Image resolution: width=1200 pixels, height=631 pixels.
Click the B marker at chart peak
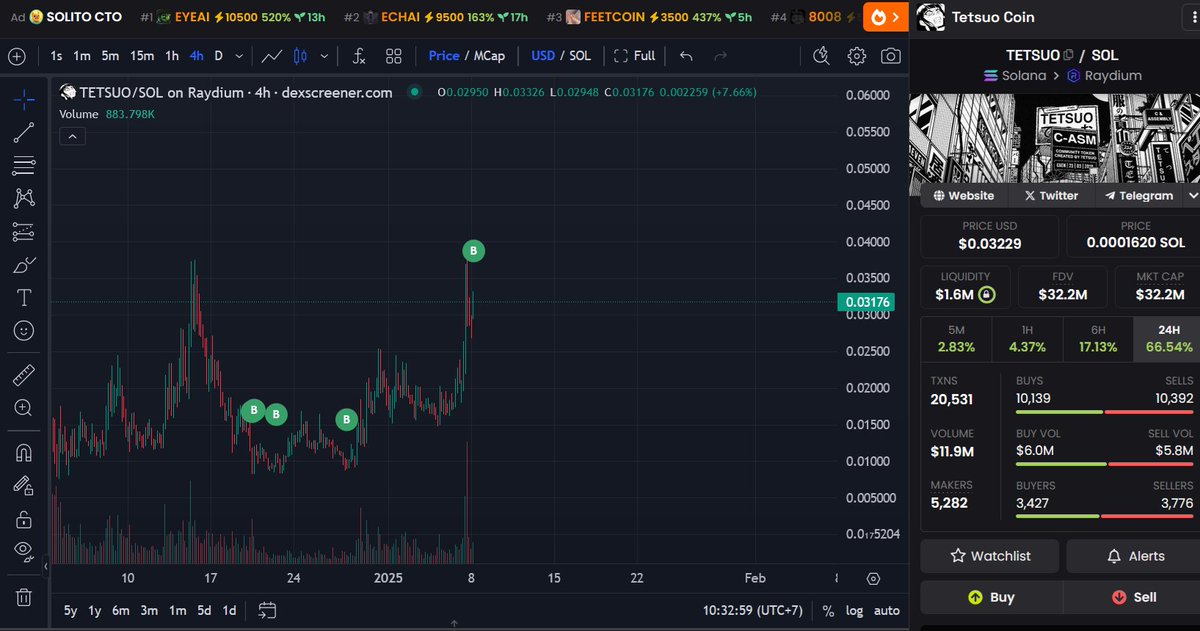pyautogui.click(x=474, y=251)
